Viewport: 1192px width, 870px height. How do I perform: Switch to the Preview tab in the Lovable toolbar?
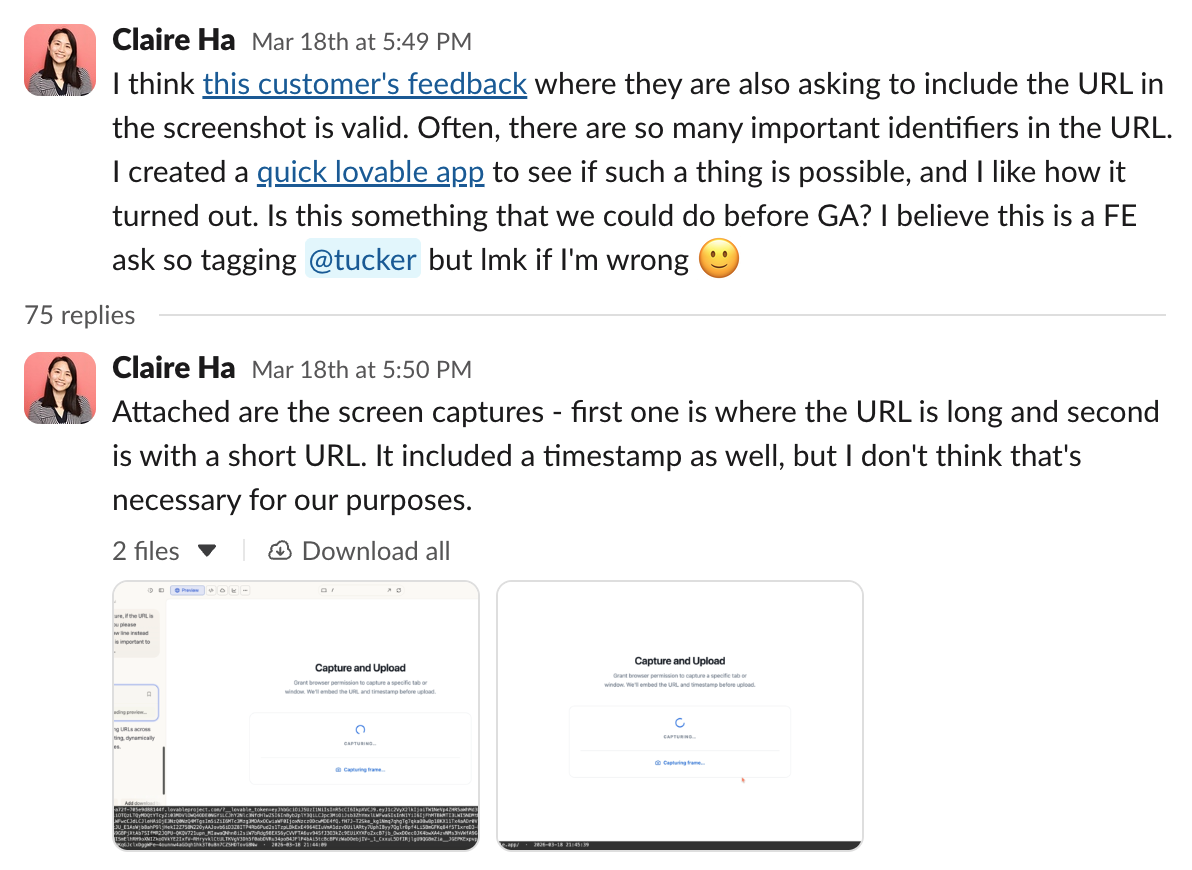tap(188, 590)
